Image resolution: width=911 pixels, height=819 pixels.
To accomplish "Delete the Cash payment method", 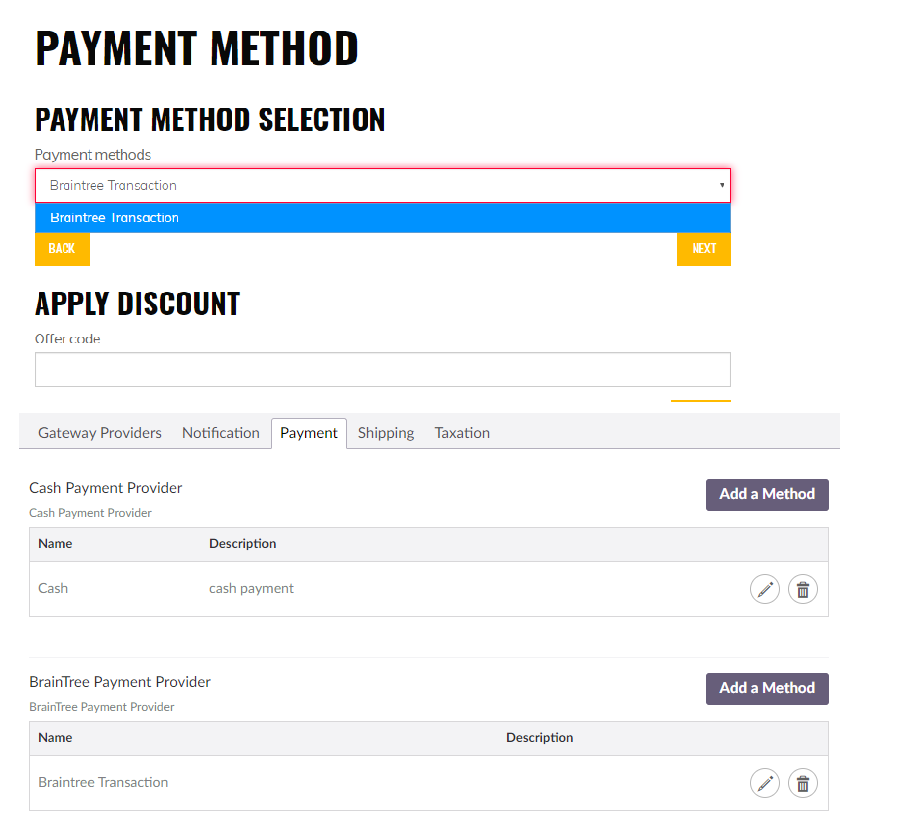I will 802,589.
